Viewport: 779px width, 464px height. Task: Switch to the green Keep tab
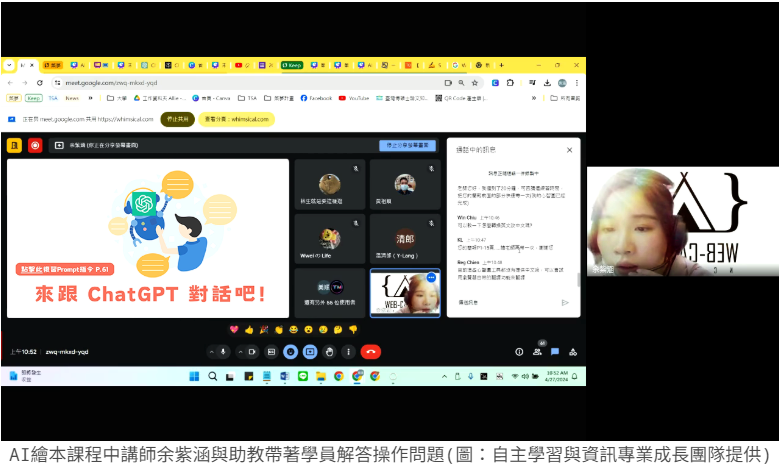(292, 65)
